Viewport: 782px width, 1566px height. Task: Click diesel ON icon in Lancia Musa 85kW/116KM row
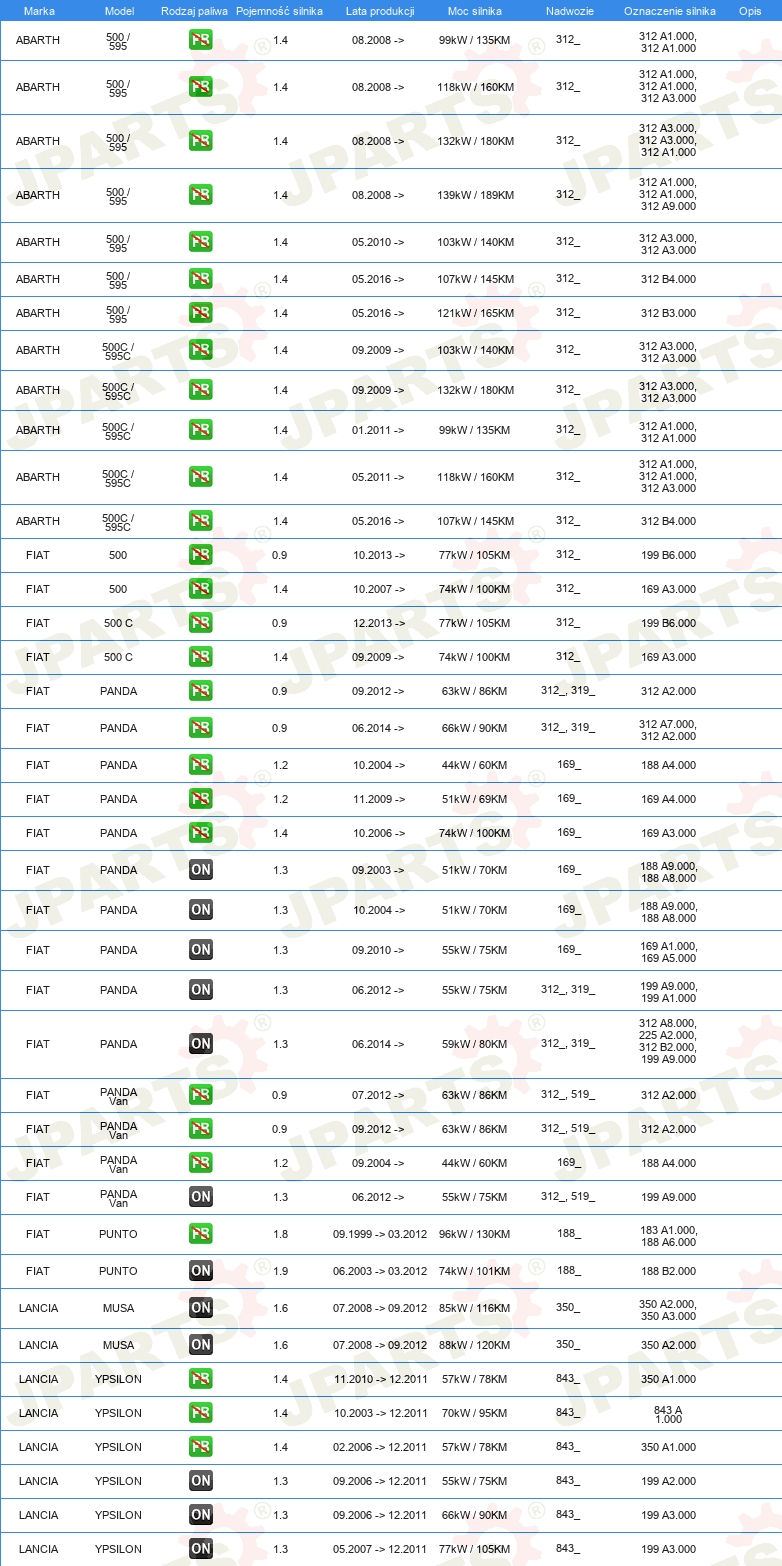point(201,1308)
